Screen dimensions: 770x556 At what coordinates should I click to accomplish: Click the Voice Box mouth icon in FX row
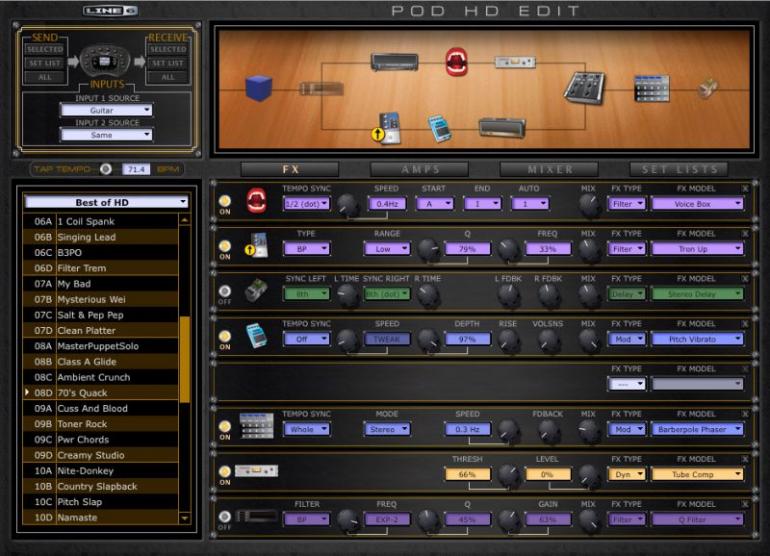click(x=256, y=200)
